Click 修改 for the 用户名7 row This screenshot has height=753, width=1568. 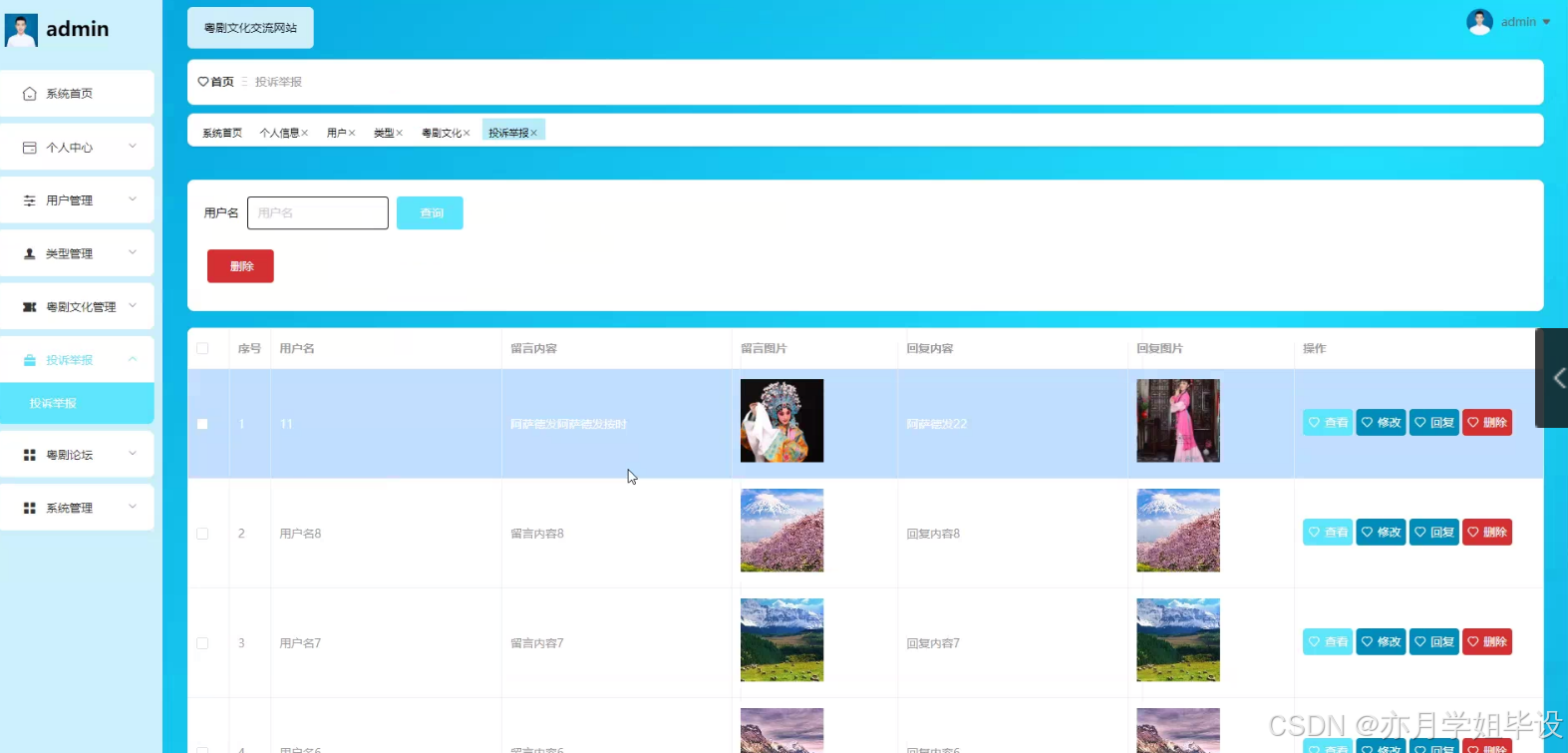(x=1381, y=642)
